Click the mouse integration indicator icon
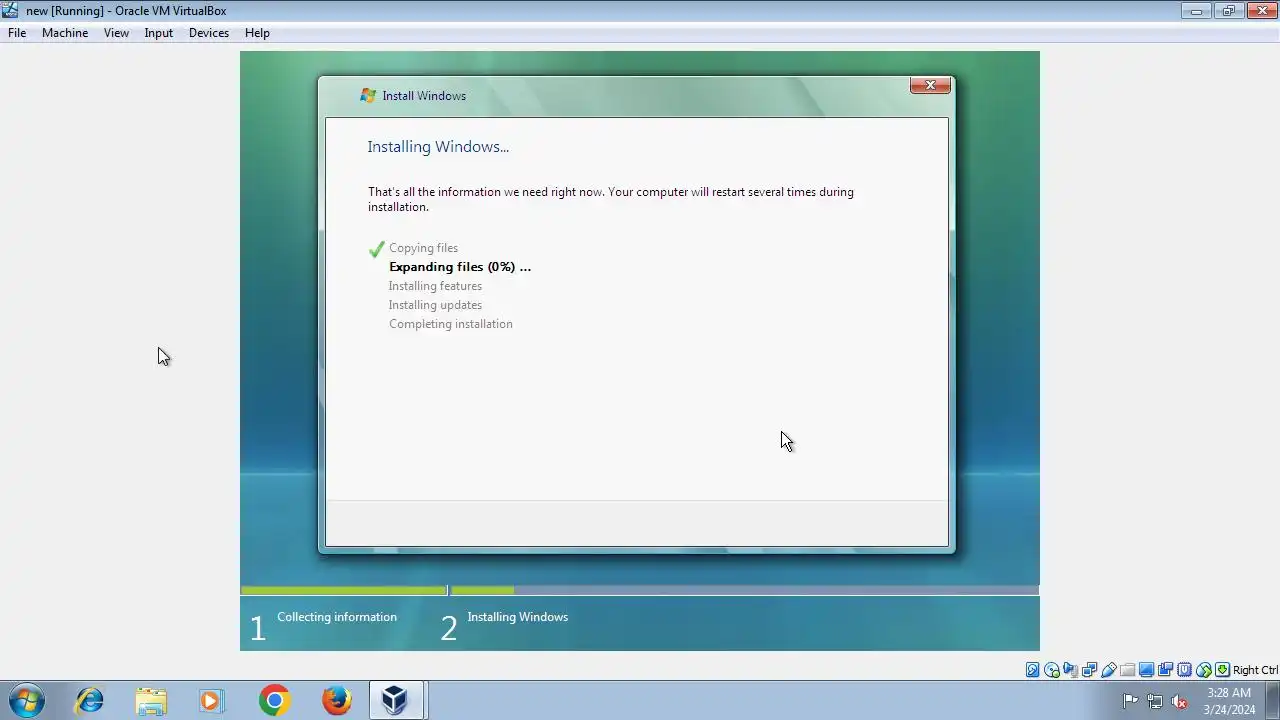Viewport: 1280px width, 720px height. pos(1204,670)
